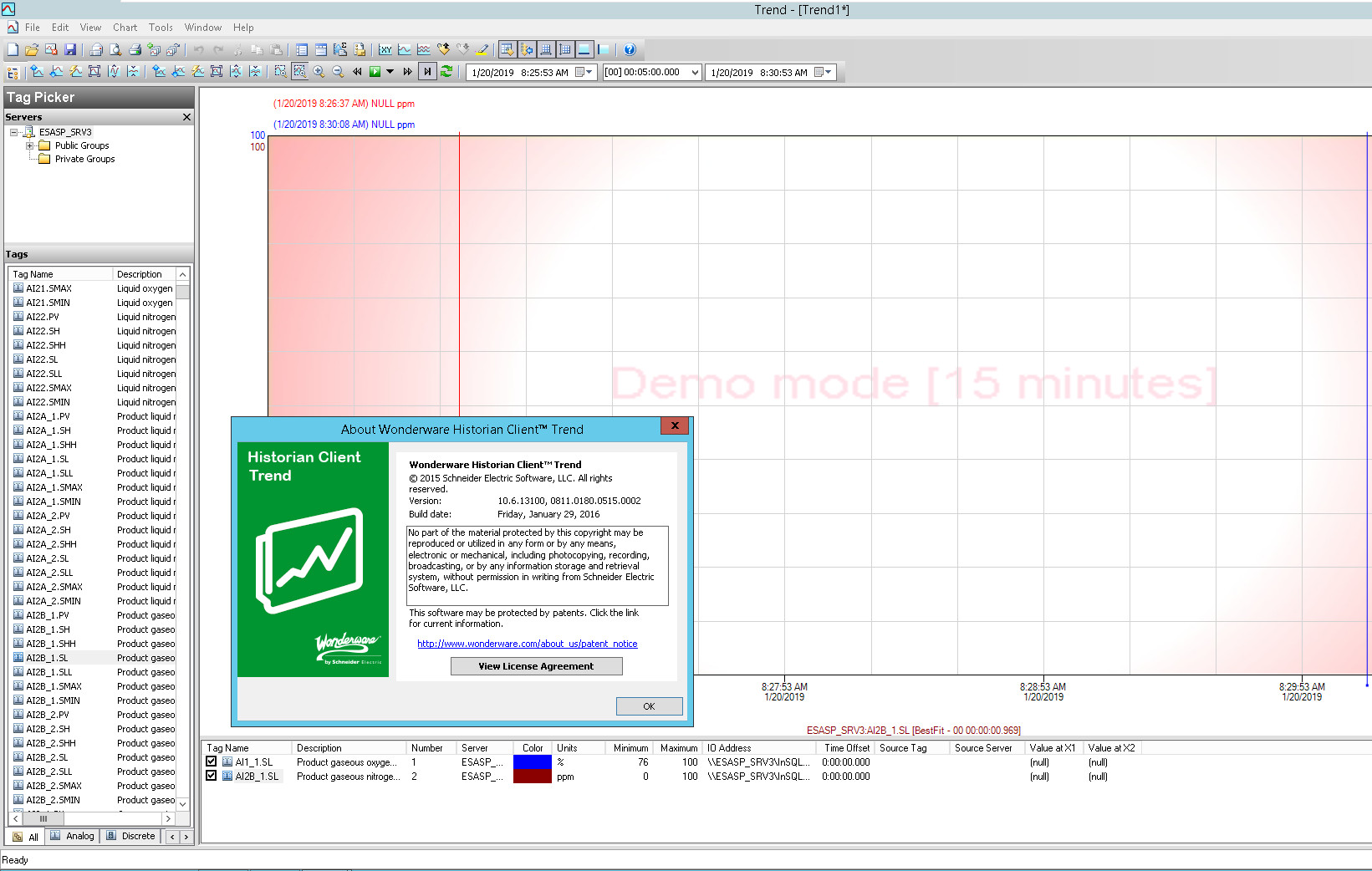Open the Tools menu
The height and width of the screenshot is (871, 1372).
tap(161, 28)
